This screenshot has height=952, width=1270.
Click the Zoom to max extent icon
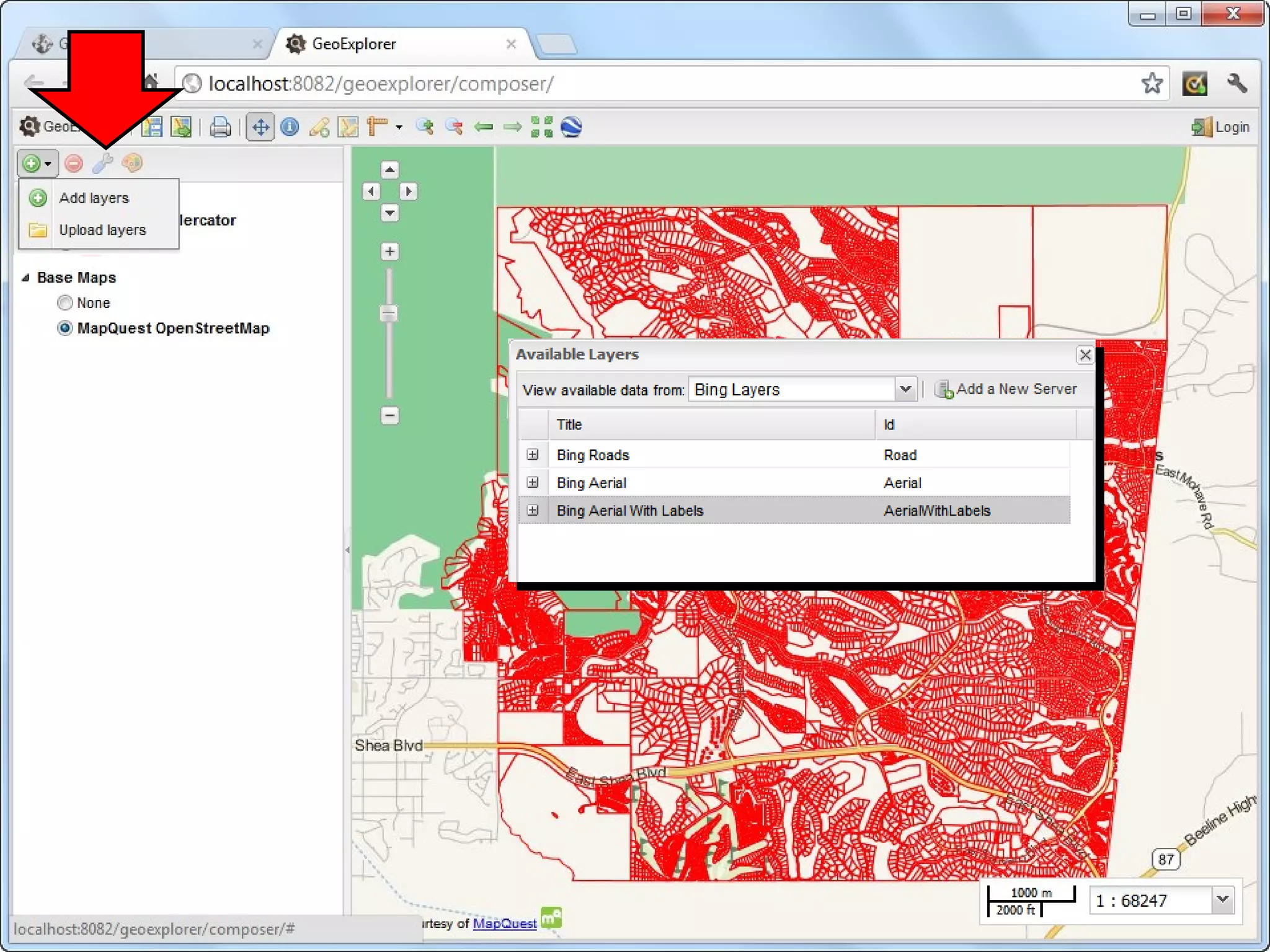click(x=541, y=127)
